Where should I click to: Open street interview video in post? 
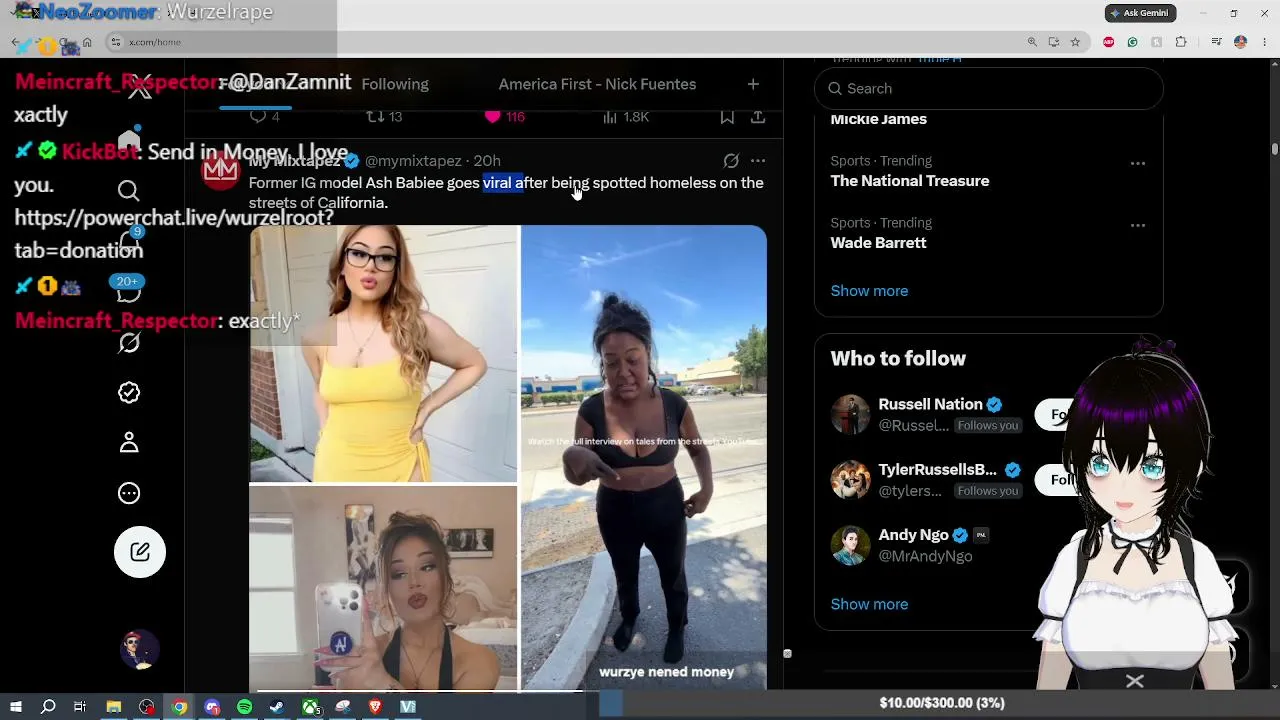644,458
